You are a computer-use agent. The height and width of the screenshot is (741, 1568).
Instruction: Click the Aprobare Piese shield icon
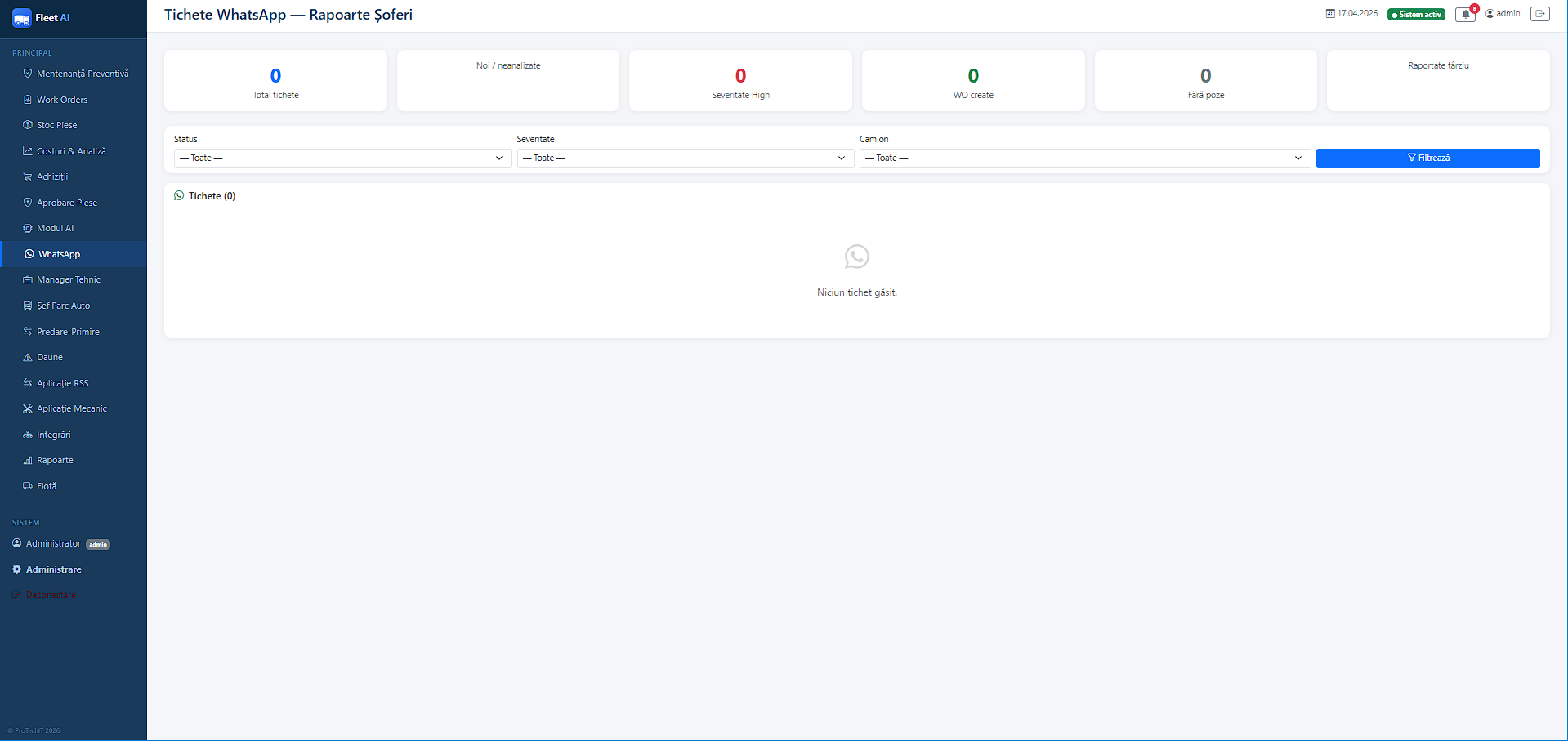[x=28, y=203]
